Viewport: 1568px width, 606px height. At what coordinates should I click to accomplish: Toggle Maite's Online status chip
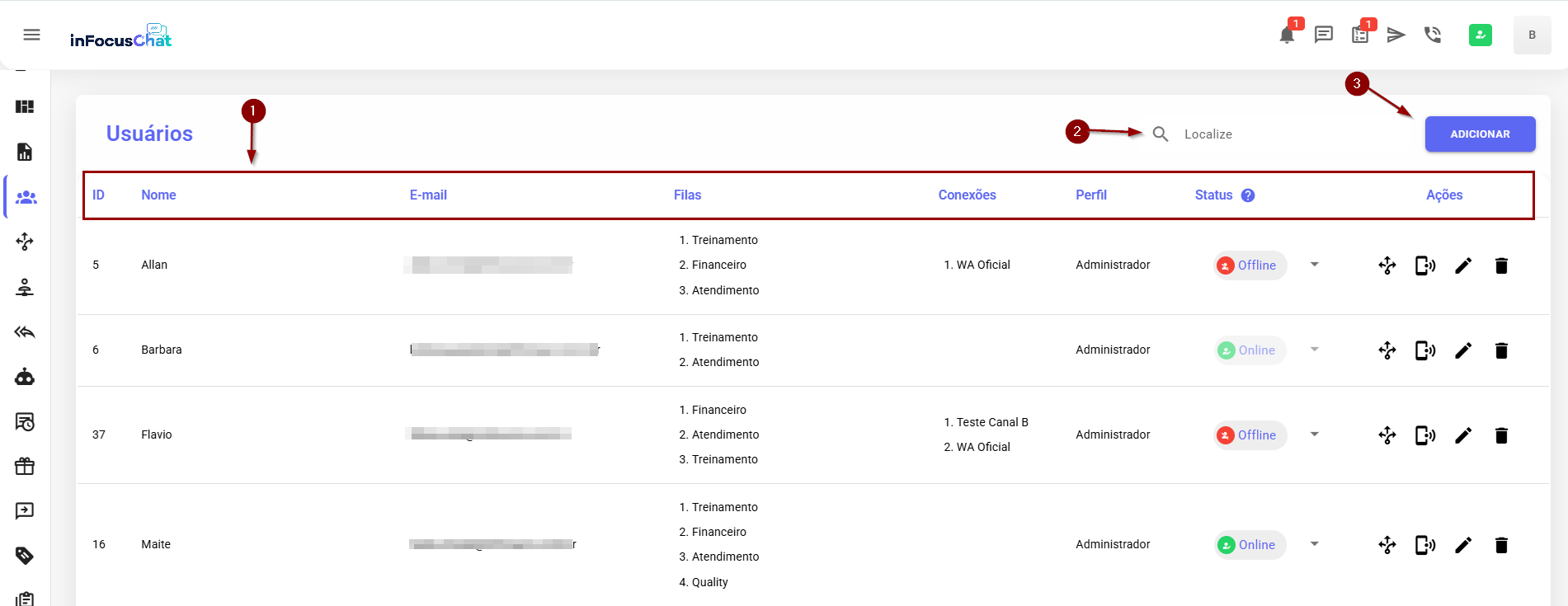[x=1250, y=545]
